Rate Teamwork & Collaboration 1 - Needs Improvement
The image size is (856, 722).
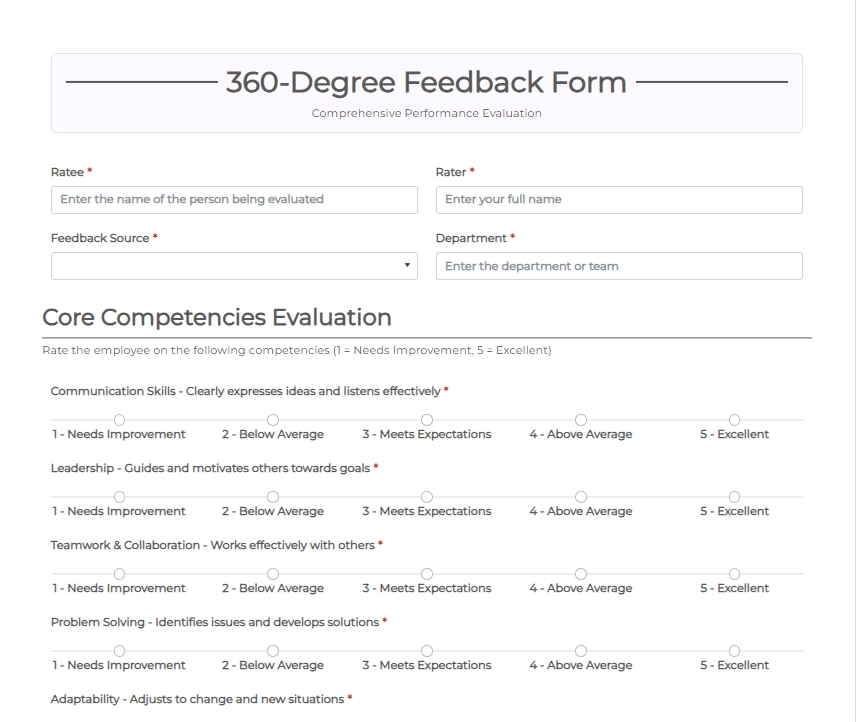[119, 574]
